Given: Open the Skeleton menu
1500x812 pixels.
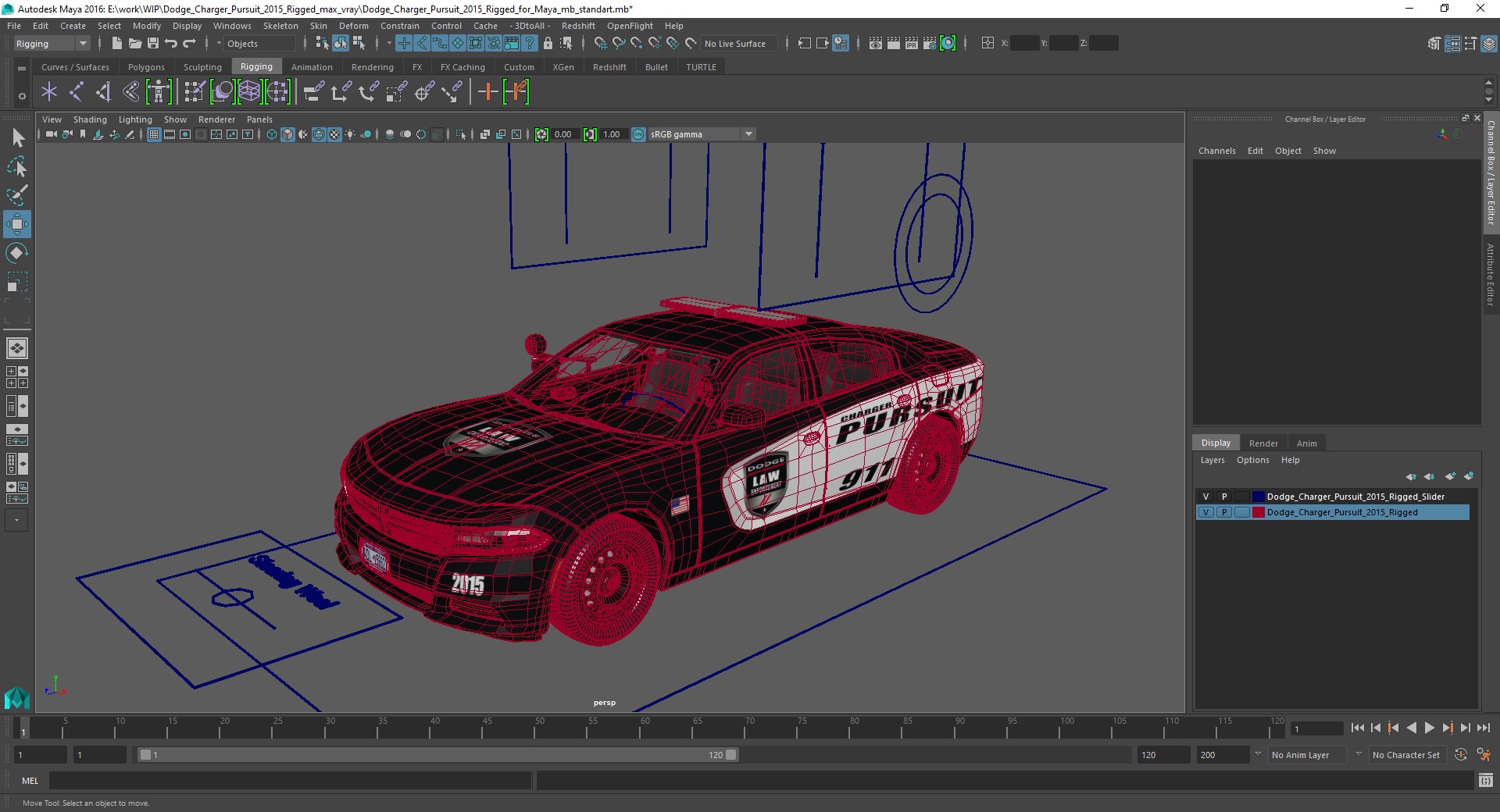Looking at the screenshot, I should coord(280,26).
